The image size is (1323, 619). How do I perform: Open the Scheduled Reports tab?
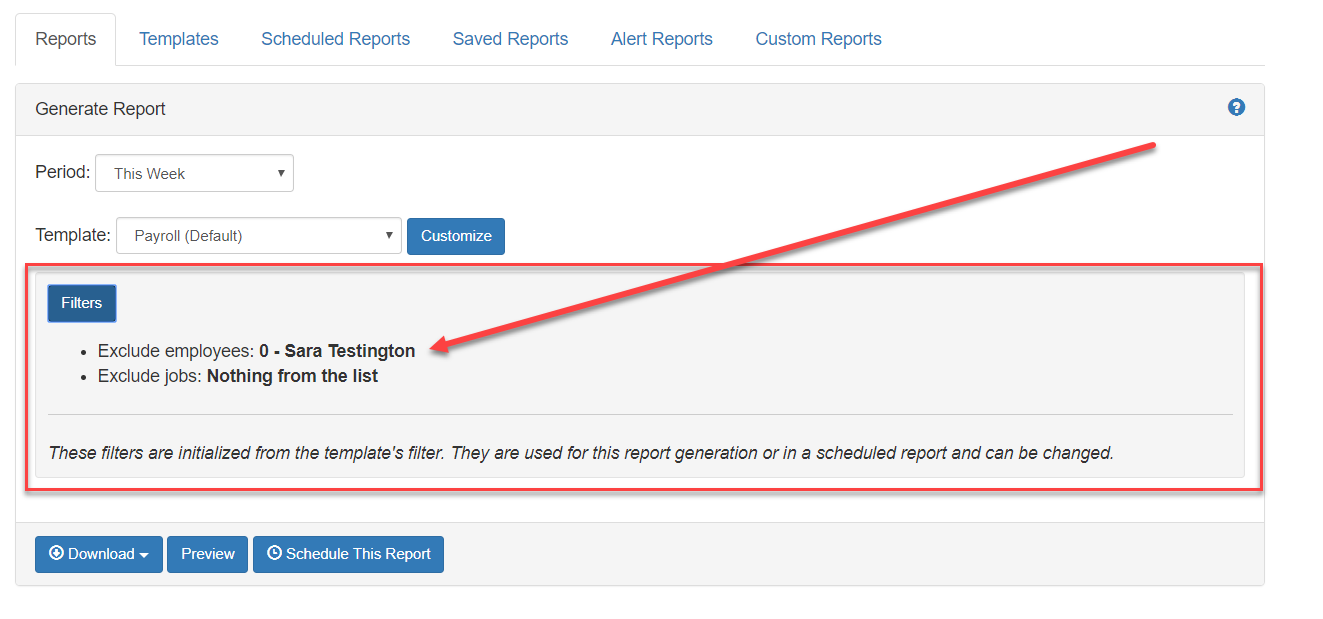click(x=335, y=38)
